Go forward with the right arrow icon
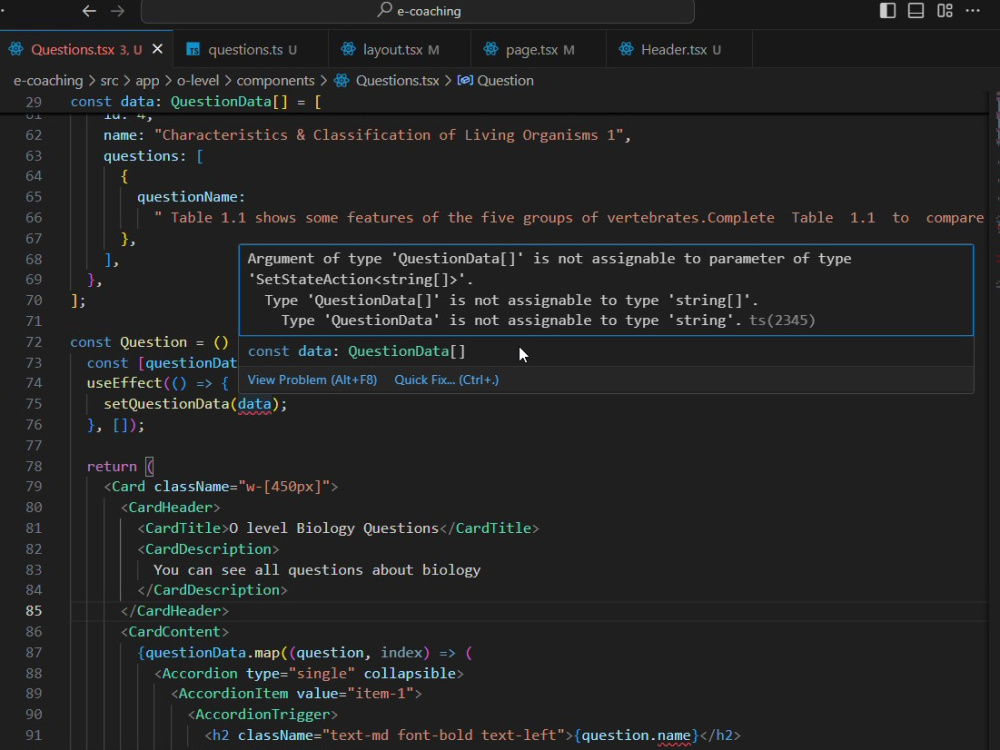 click(x=117, y=11)
